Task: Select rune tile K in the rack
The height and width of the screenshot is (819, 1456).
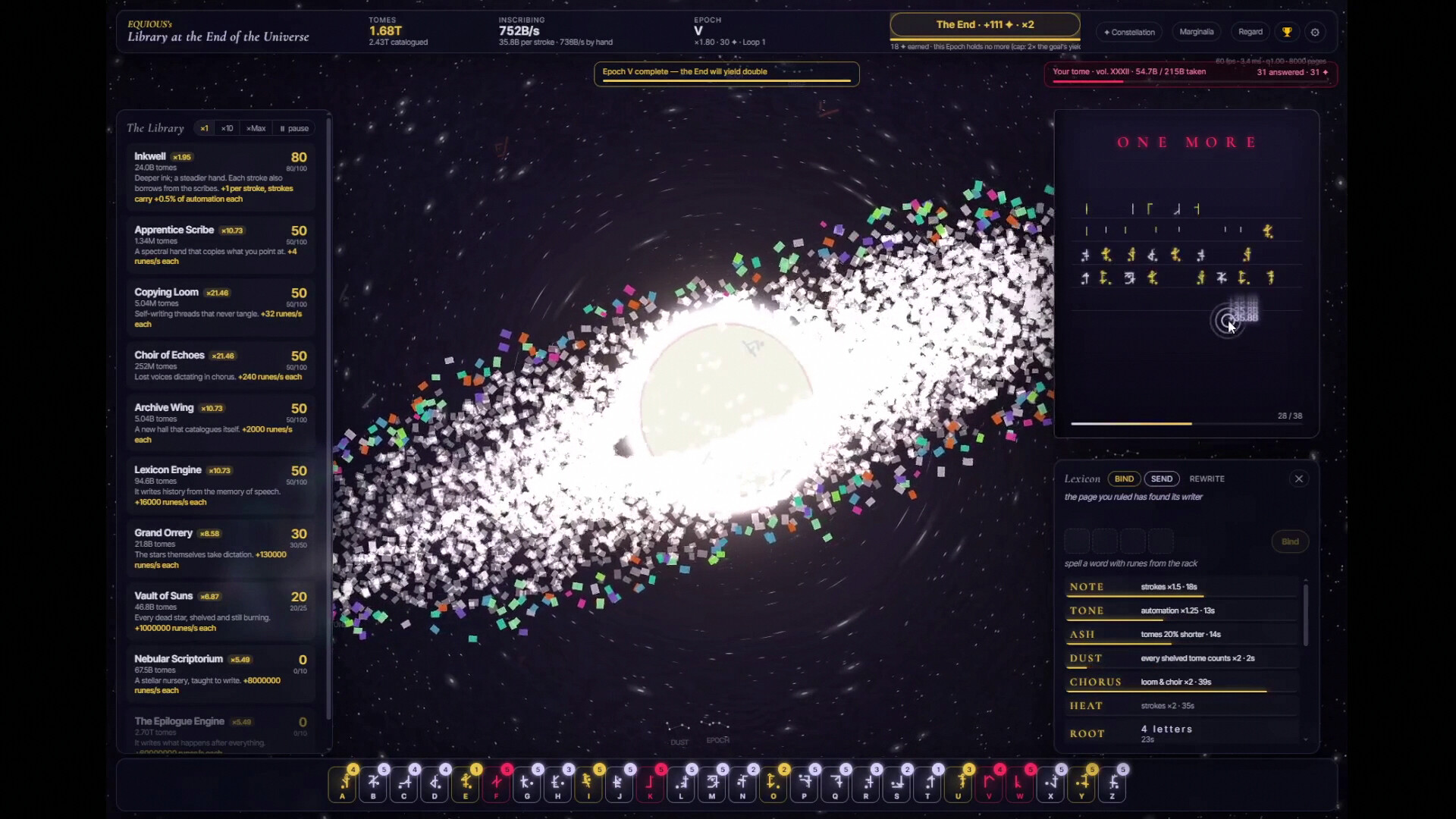Action: (650, 784)
